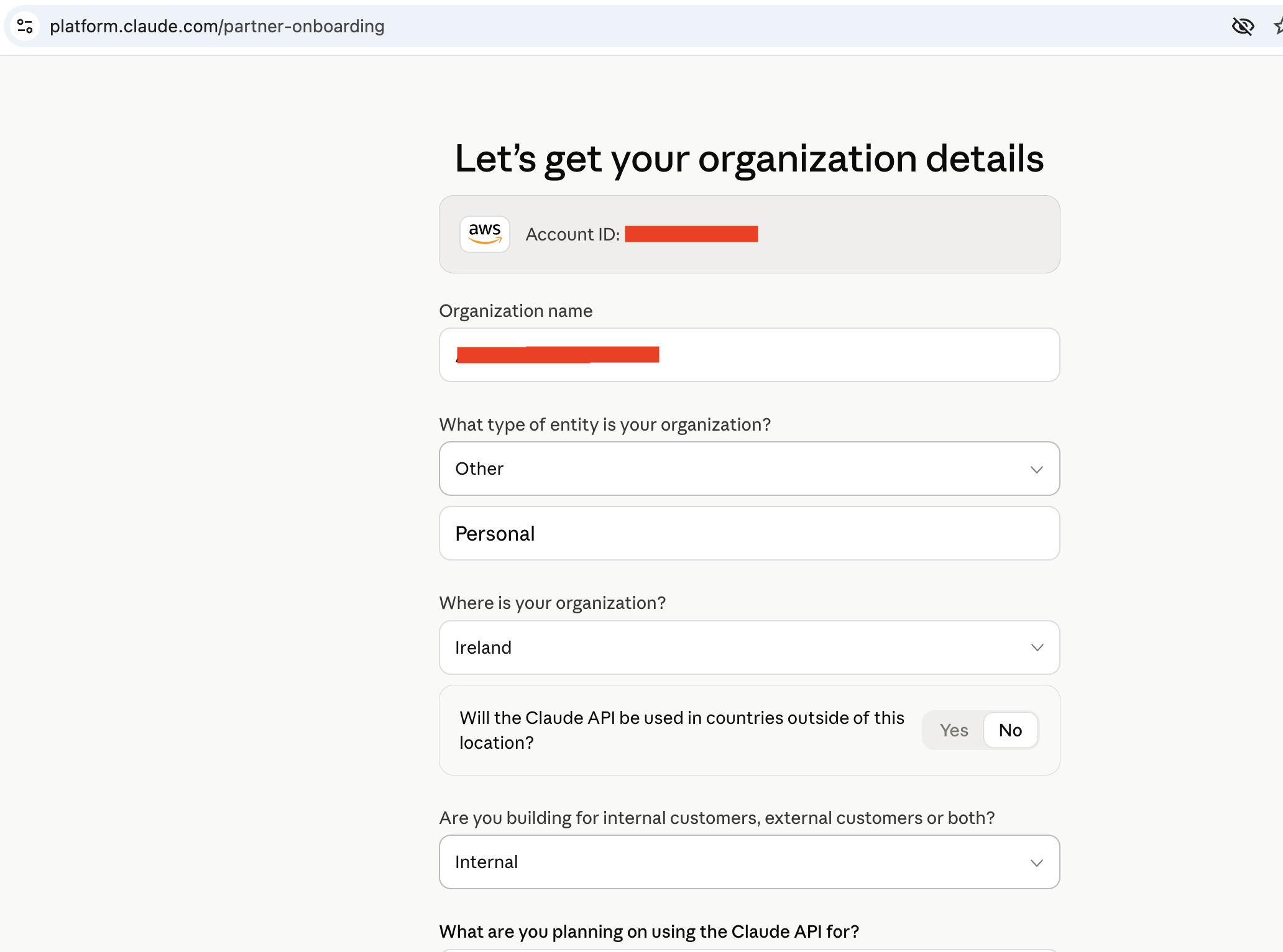
Task: Click the chevron on the Internal dropdown
Action: tap(1036, 863)
